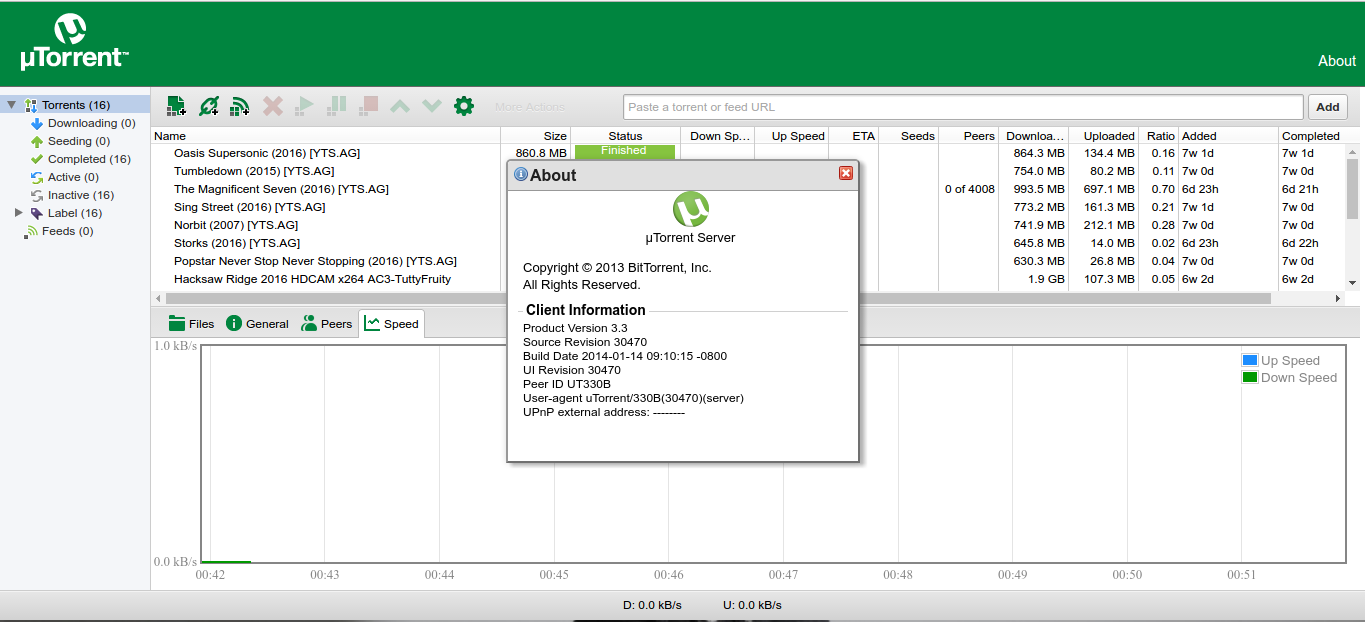Sort by the ETA column header

[x=853, y=136]
